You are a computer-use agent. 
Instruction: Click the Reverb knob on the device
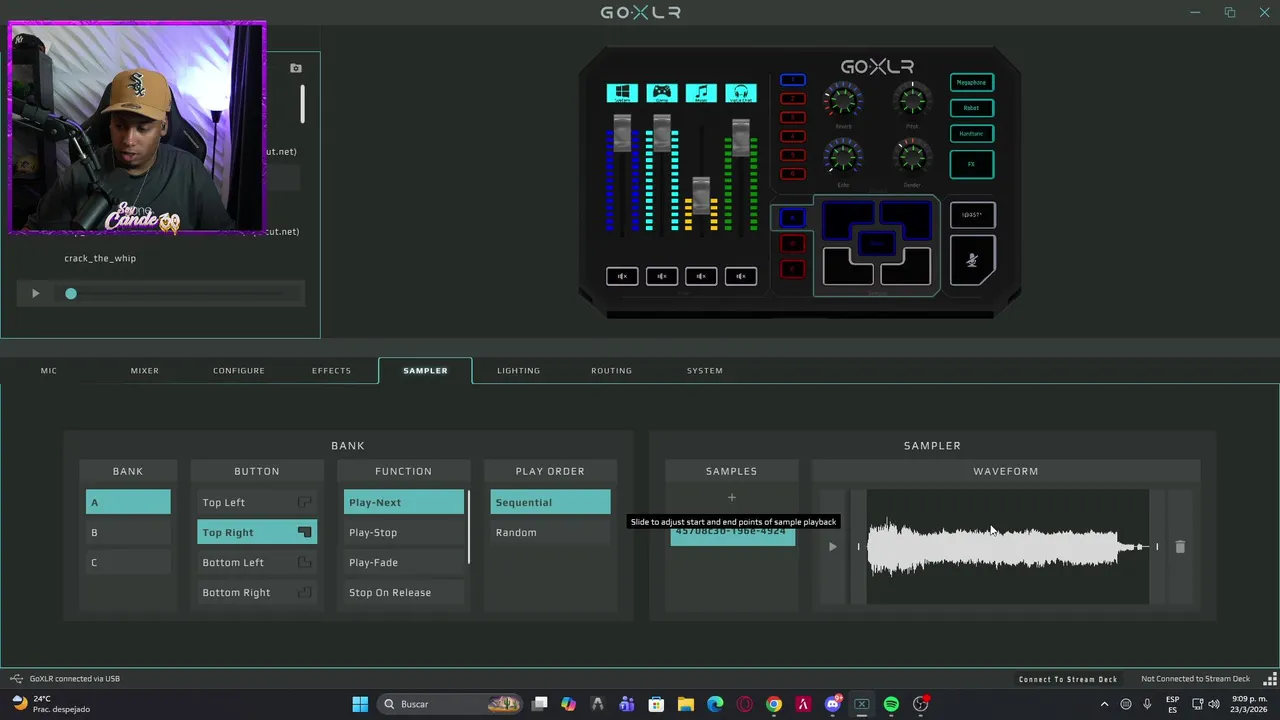coord(843,100)
